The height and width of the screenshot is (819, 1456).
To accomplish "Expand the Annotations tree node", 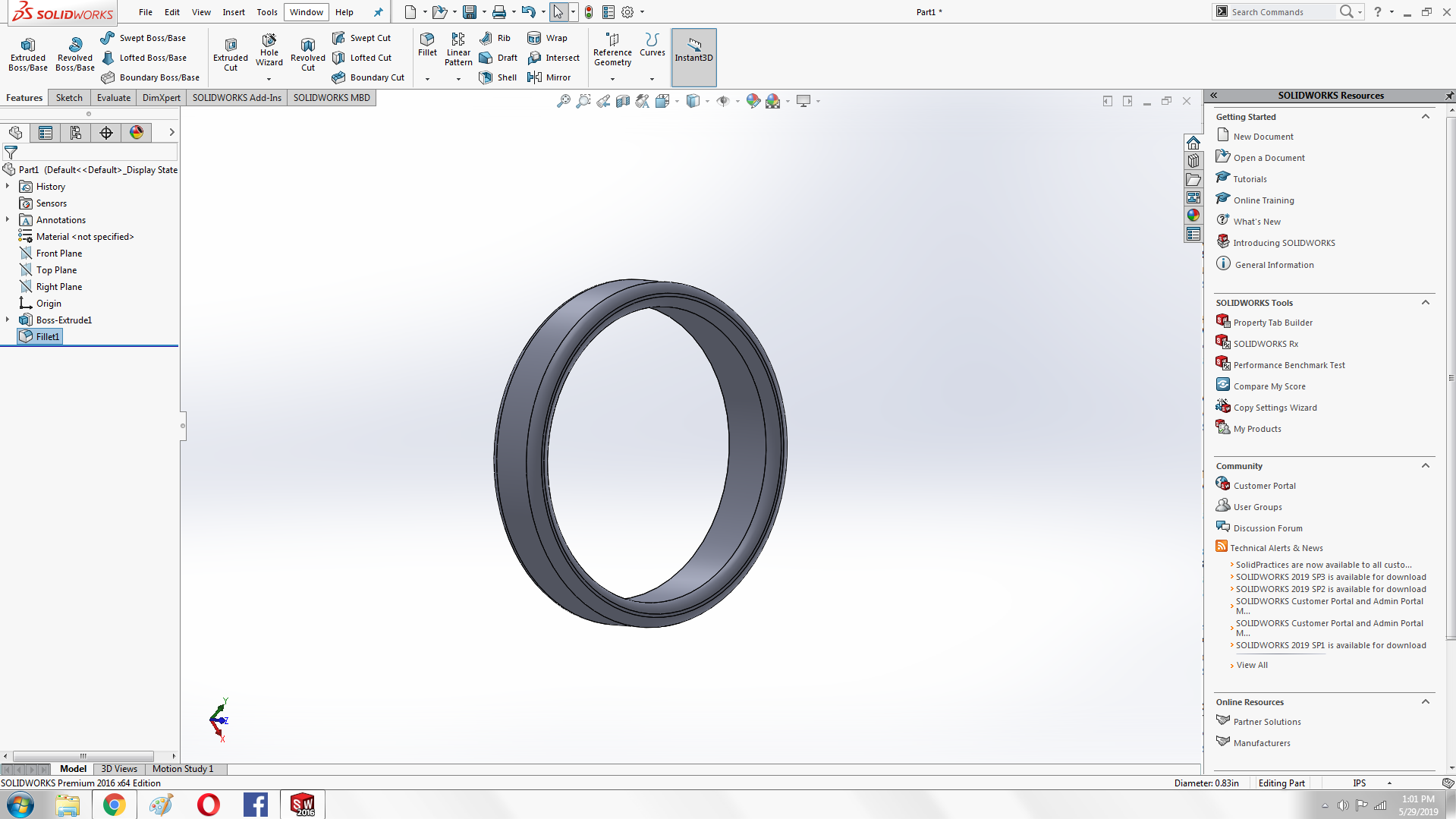I will pos(8,219).
